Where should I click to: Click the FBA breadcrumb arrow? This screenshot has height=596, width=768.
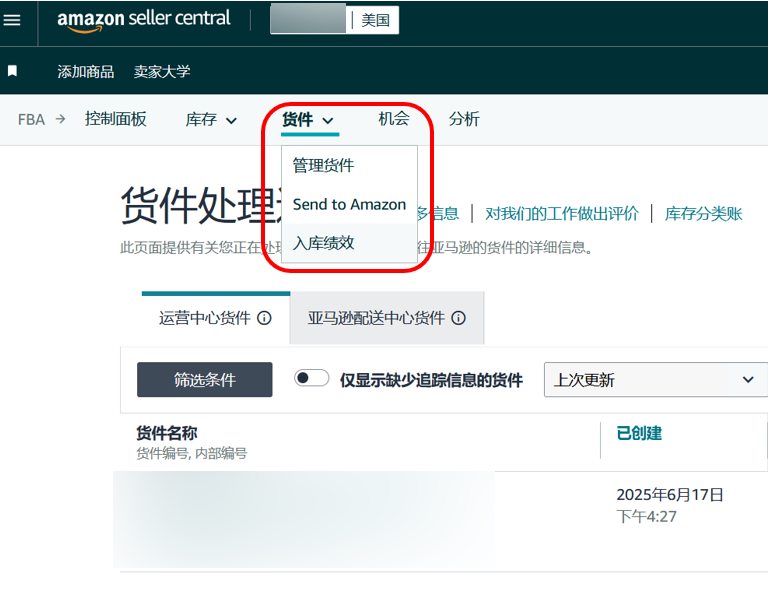60,119
